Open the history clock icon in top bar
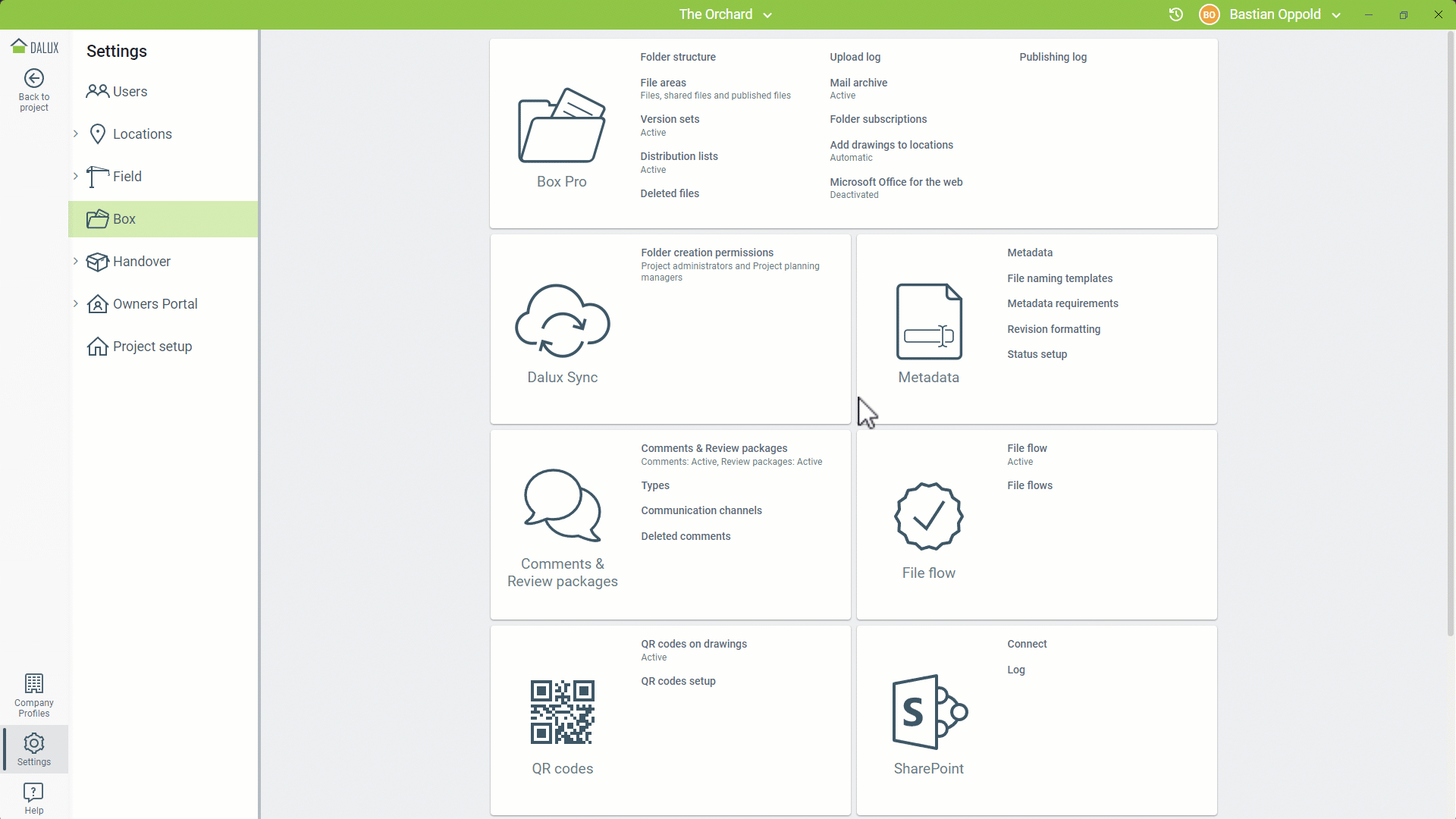This screenshot has height=819, width=1456. (1175, 14)
